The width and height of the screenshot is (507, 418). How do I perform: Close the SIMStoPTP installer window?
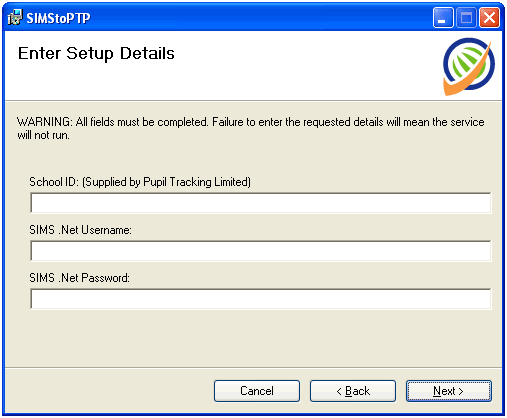(489, 17)
